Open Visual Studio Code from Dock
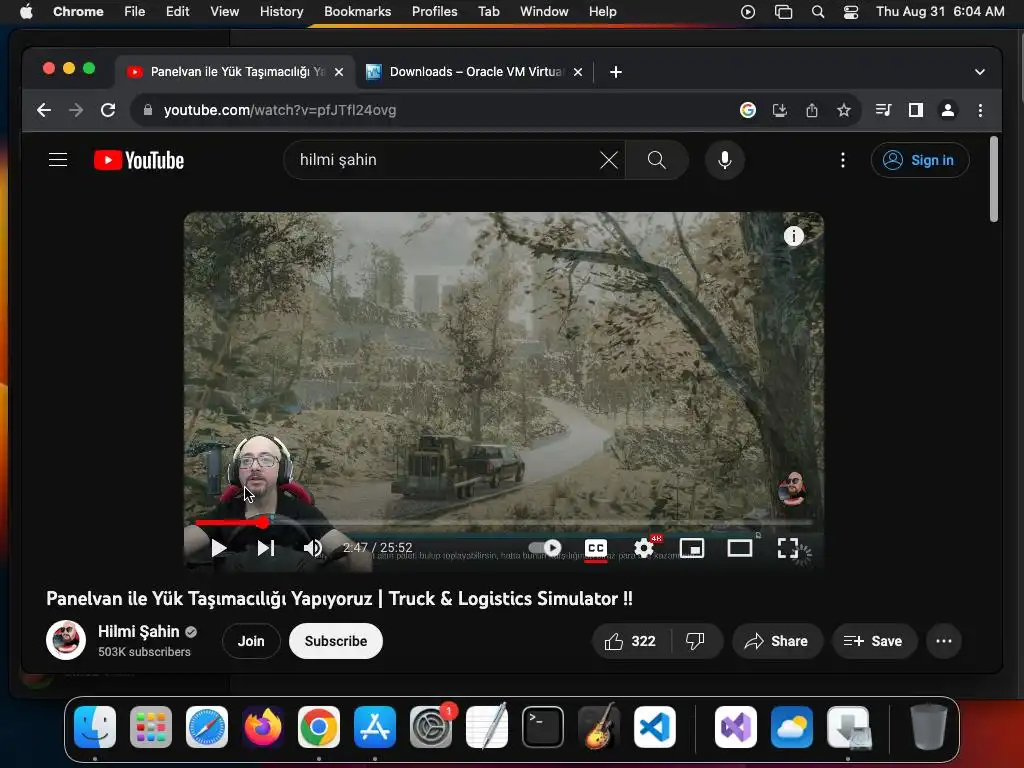This screenshot has height=768, width=1024. click(654, 727)
